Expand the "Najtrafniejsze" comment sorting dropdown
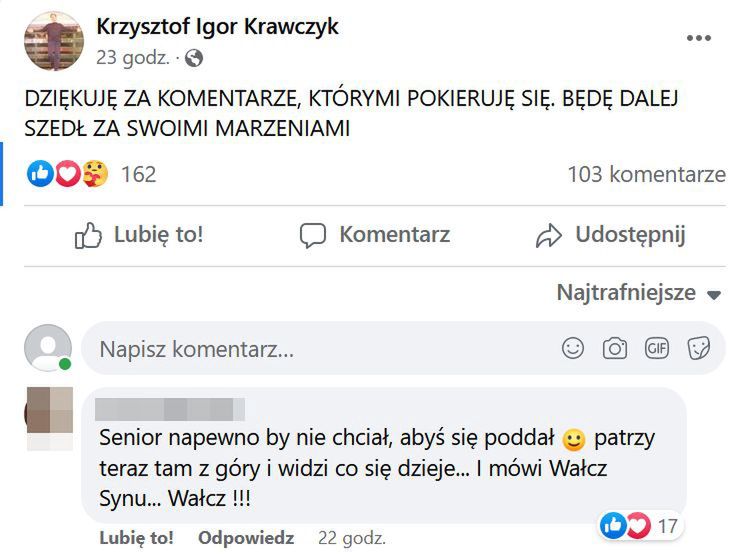This screenshot has width=743, height=555. [x=639, y=293]
